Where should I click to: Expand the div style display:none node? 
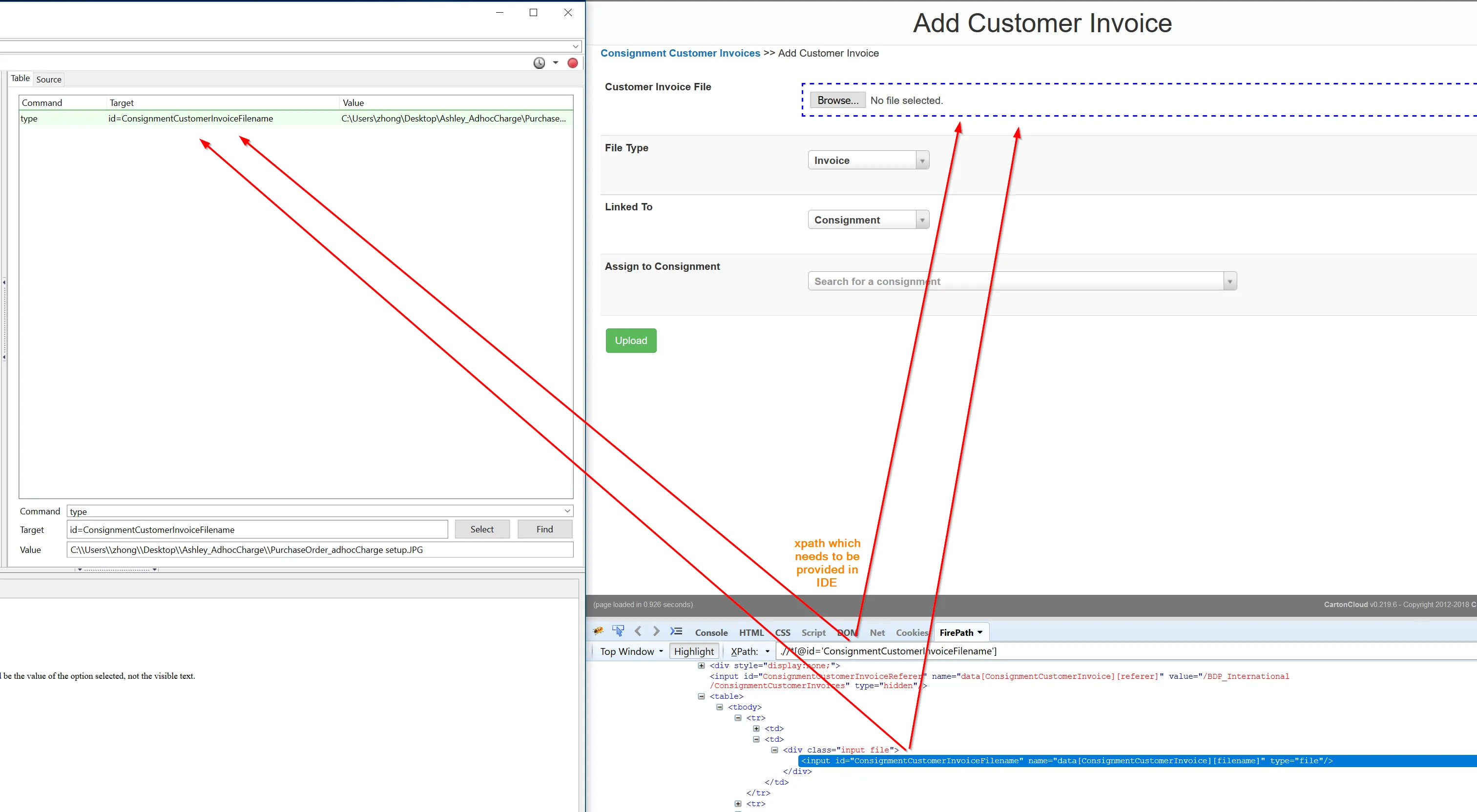[x=701, y=665]
